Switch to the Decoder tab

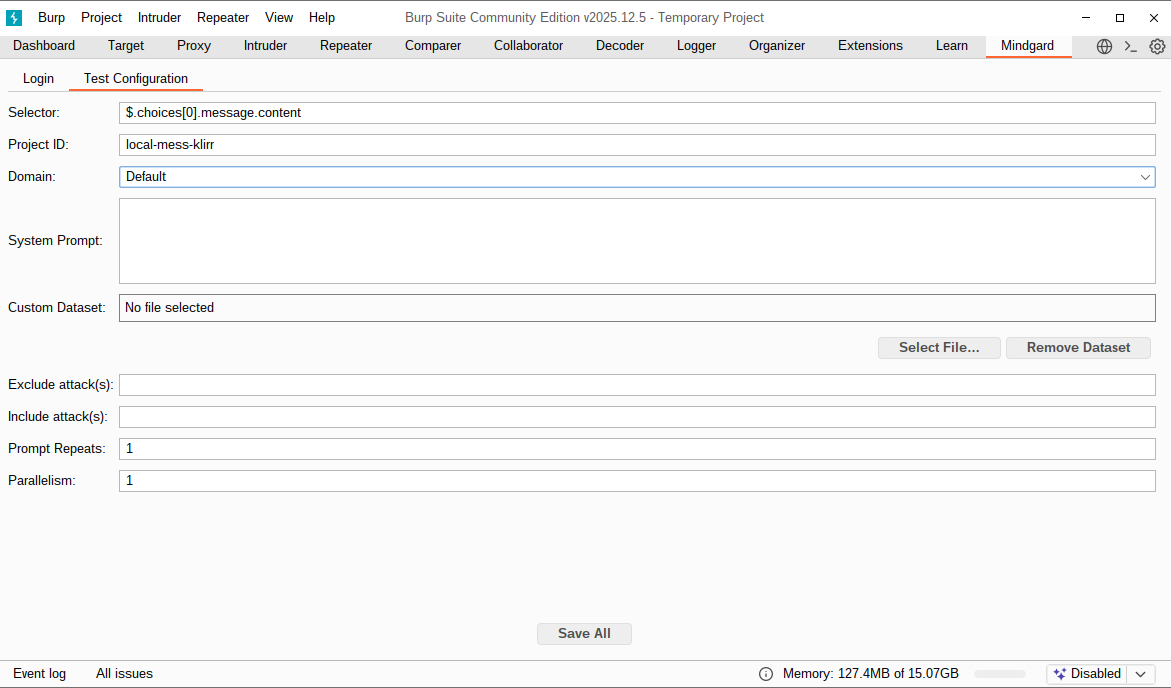(620, 46)
